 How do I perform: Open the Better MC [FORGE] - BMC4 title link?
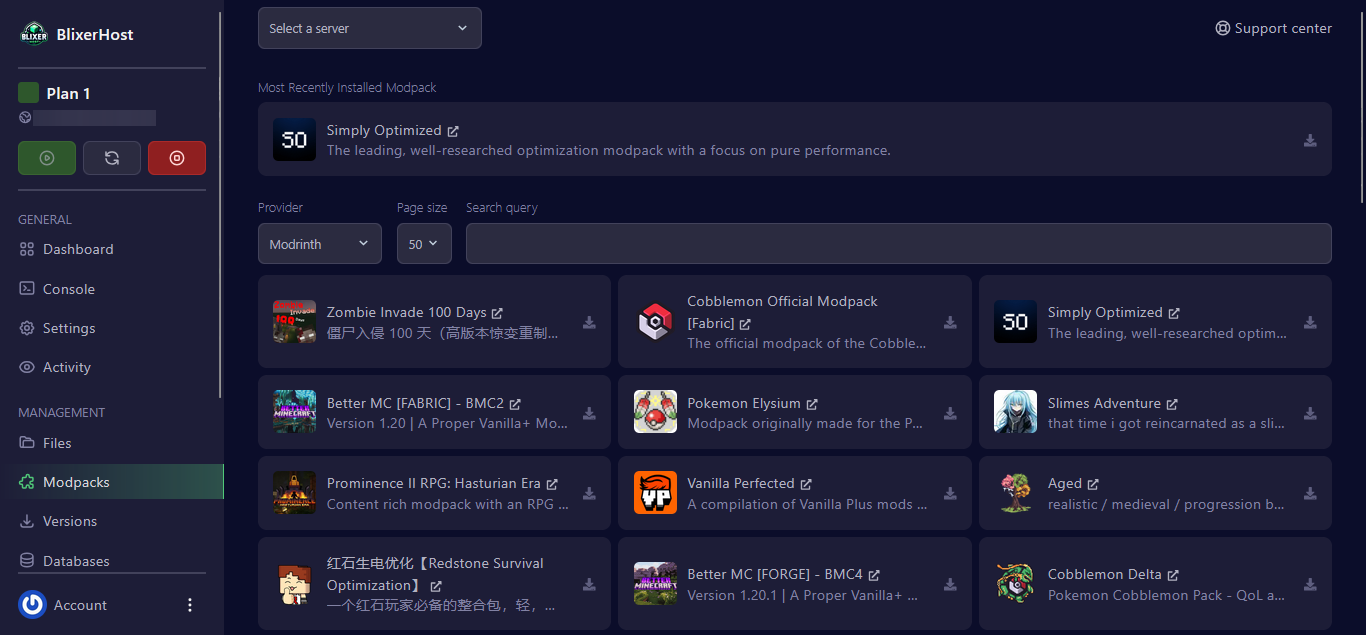775,575
